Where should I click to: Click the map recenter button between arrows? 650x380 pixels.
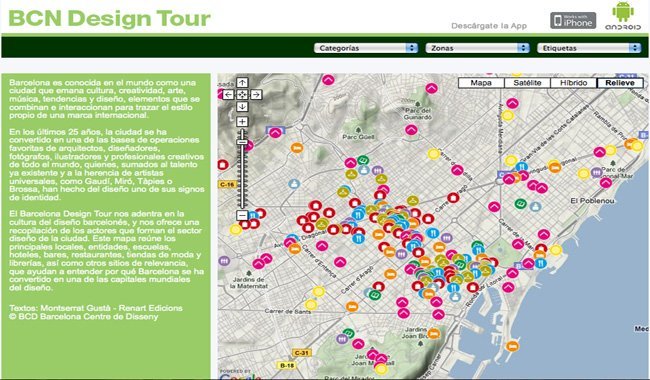click(x=242, y=95)
